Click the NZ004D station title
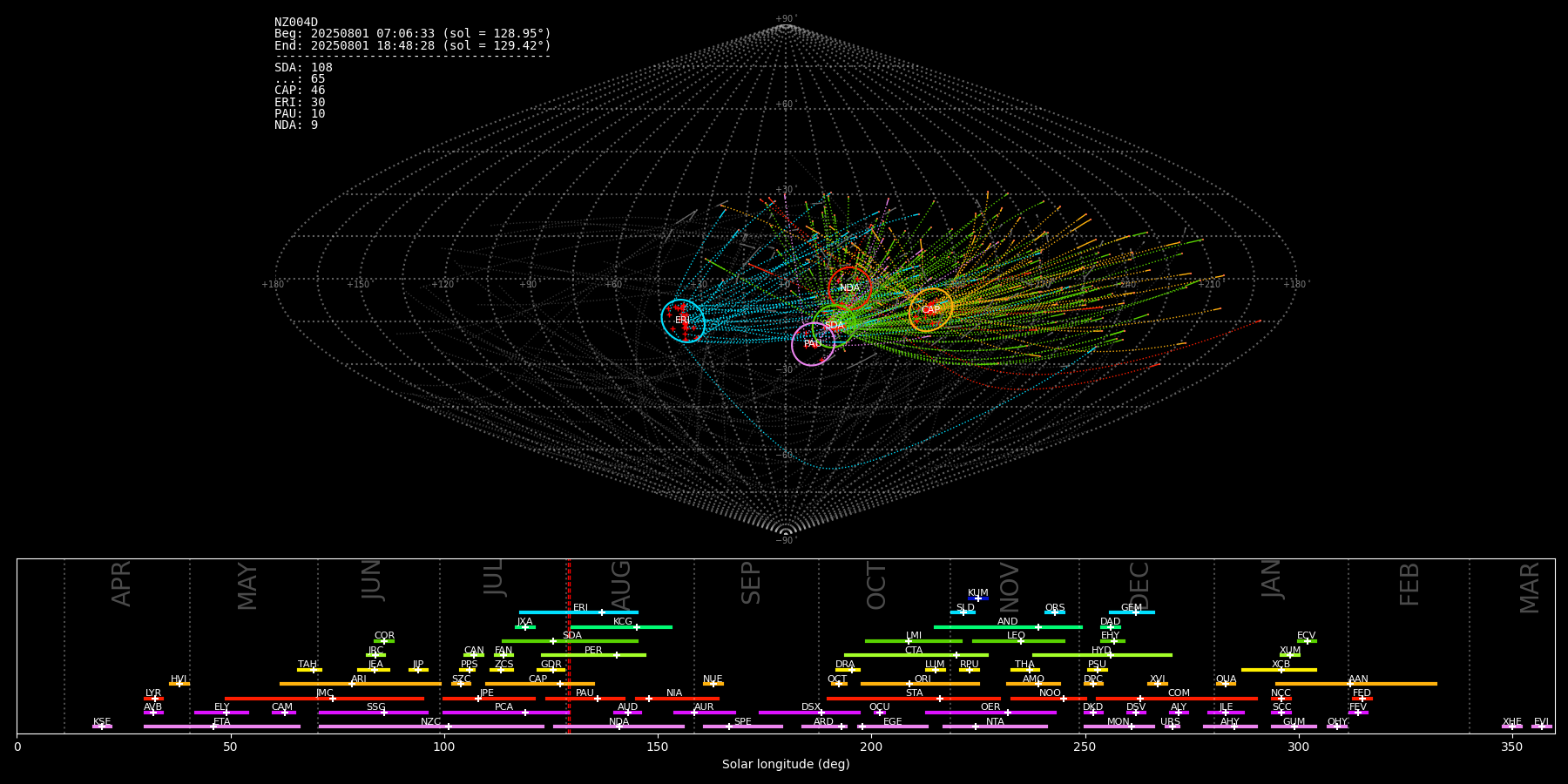Image resolution: width=1568 pixels, height=784 pixels. 296,23
